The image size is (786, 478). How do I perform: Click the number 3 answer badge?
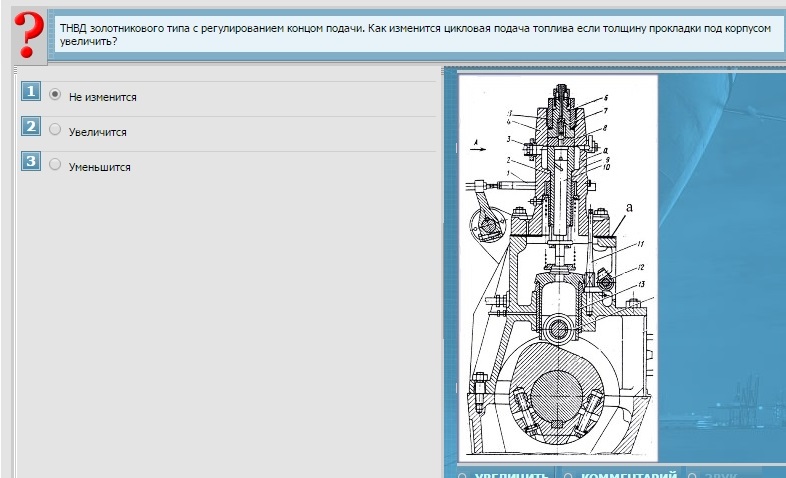coord(31,161)
